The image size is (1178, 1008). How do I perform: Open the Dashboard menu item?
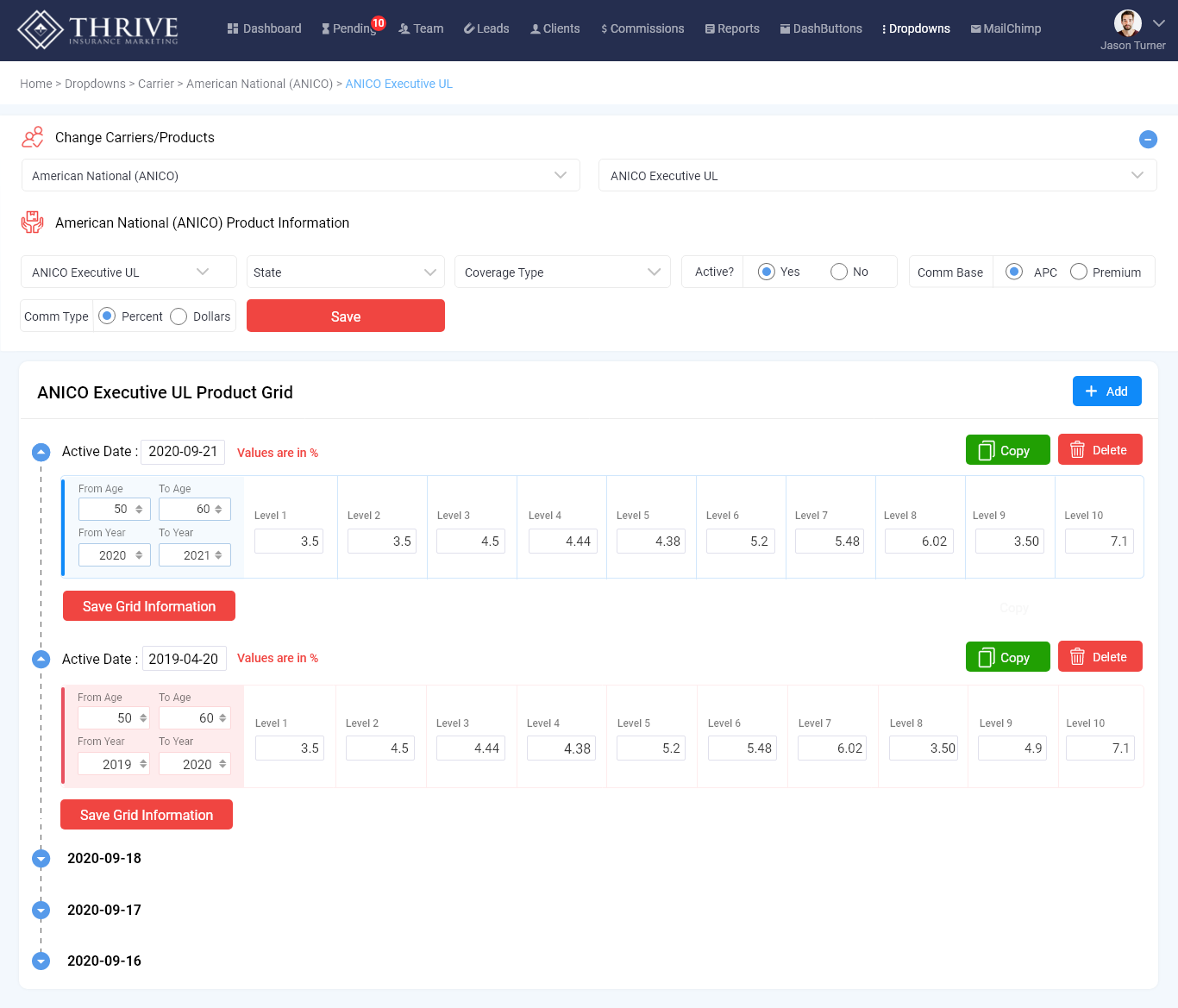(264, 28)
